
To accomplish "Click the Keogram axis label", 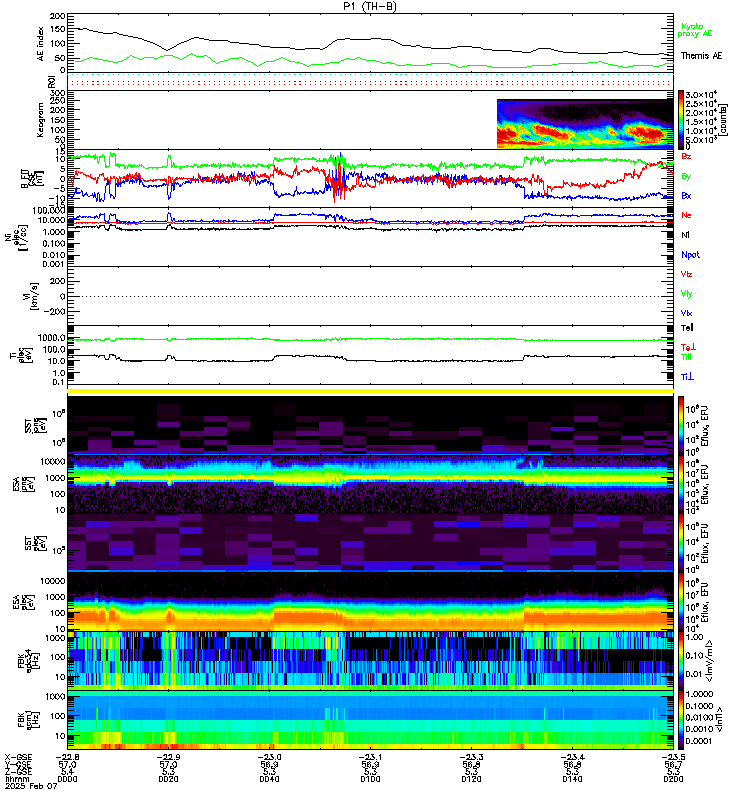I will pyautogui.click(x=41, y=120).
